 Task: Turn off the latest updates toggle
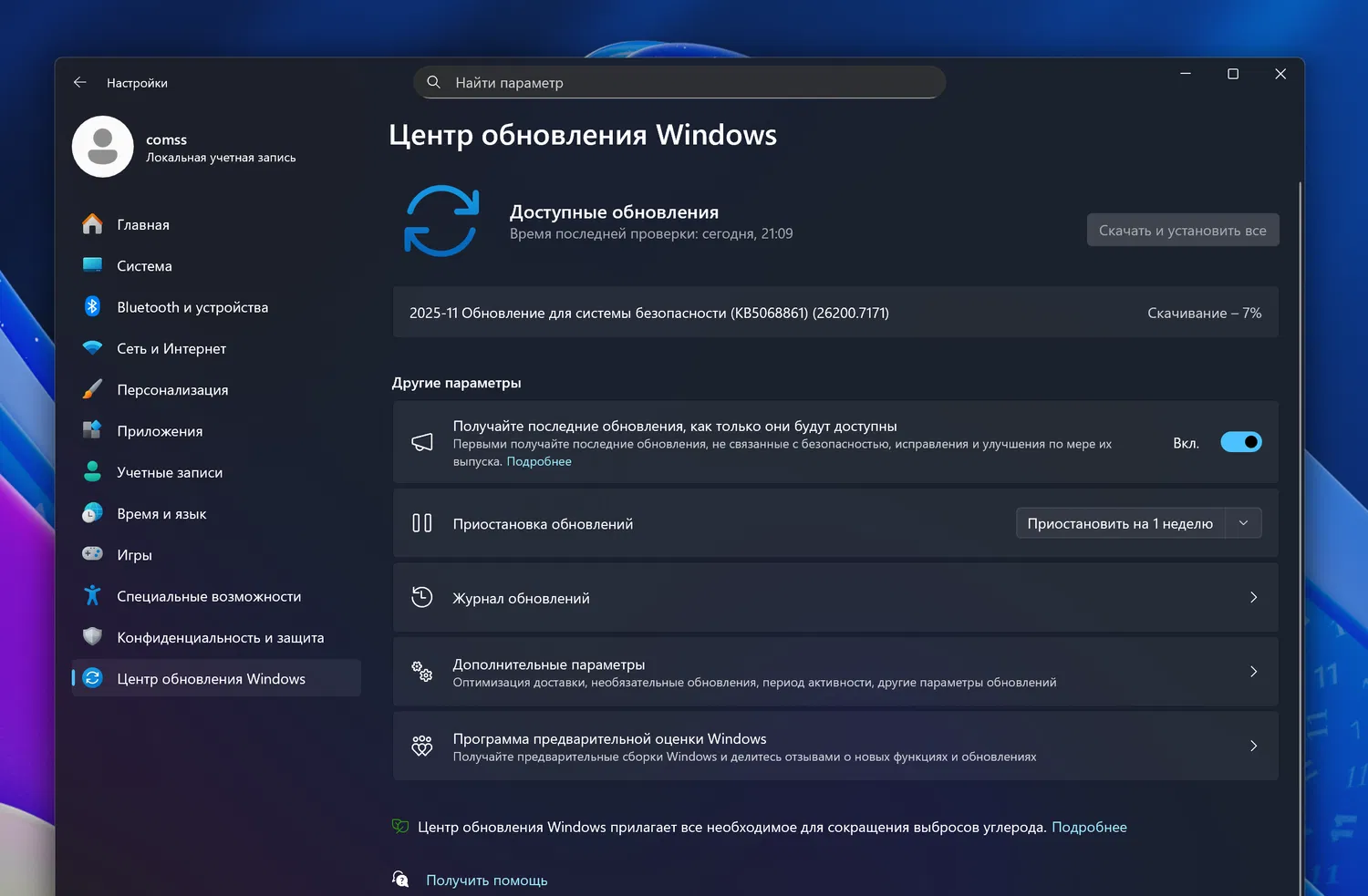click(1241, 442)
